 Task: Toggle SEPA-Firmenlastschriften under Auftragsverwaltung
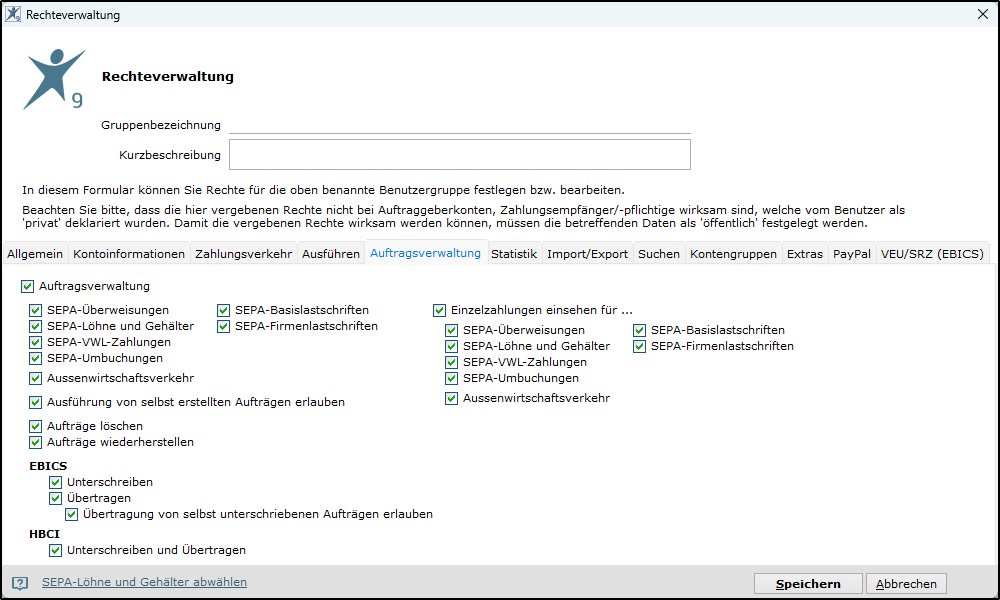(x=223, y=326)
